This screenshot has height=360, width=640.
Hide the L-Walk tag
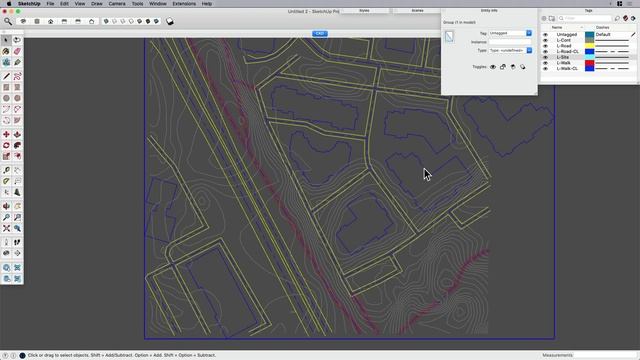point(545,63)
